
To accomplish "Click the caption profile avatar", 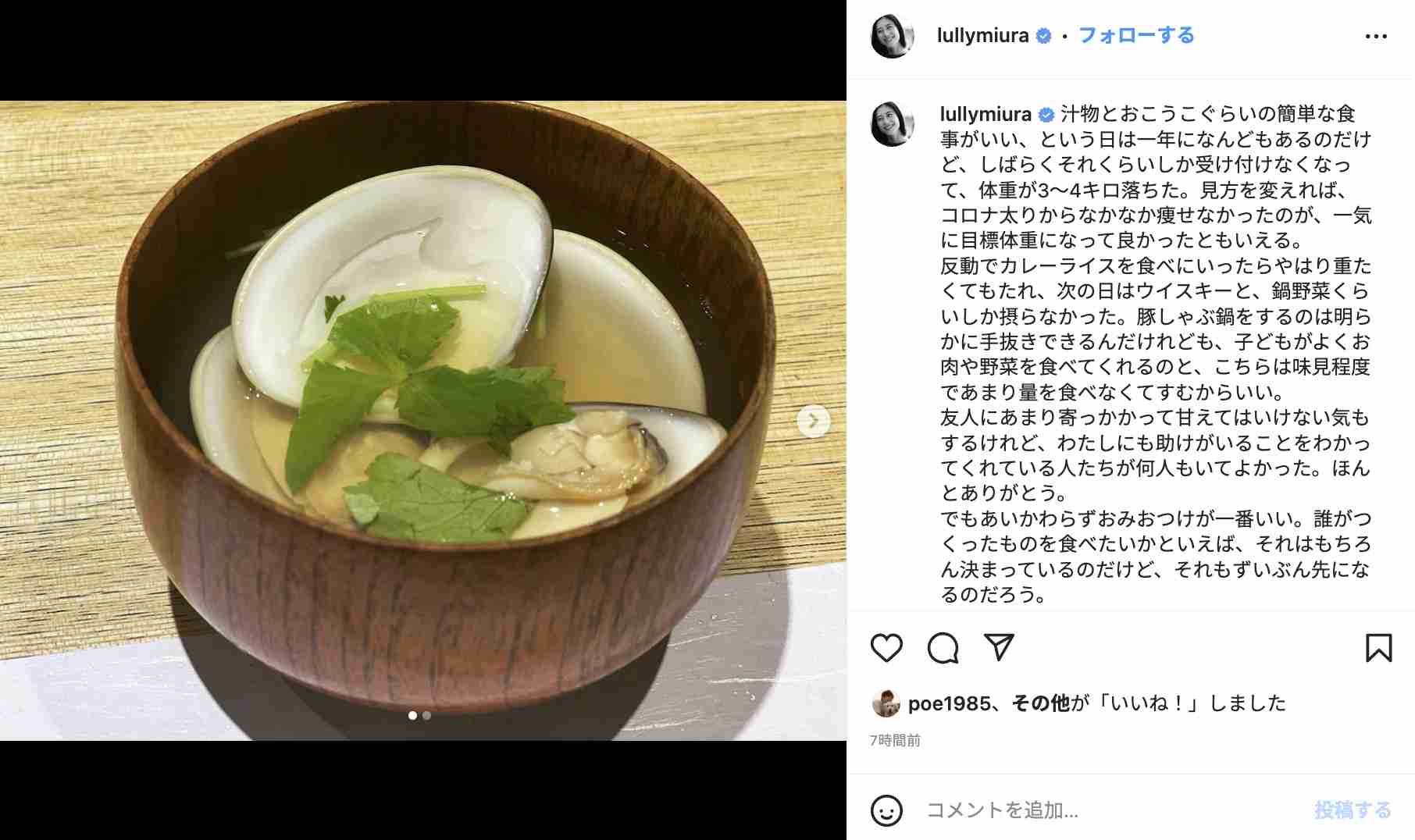I will pyautogui.click(x=893, y=123).
